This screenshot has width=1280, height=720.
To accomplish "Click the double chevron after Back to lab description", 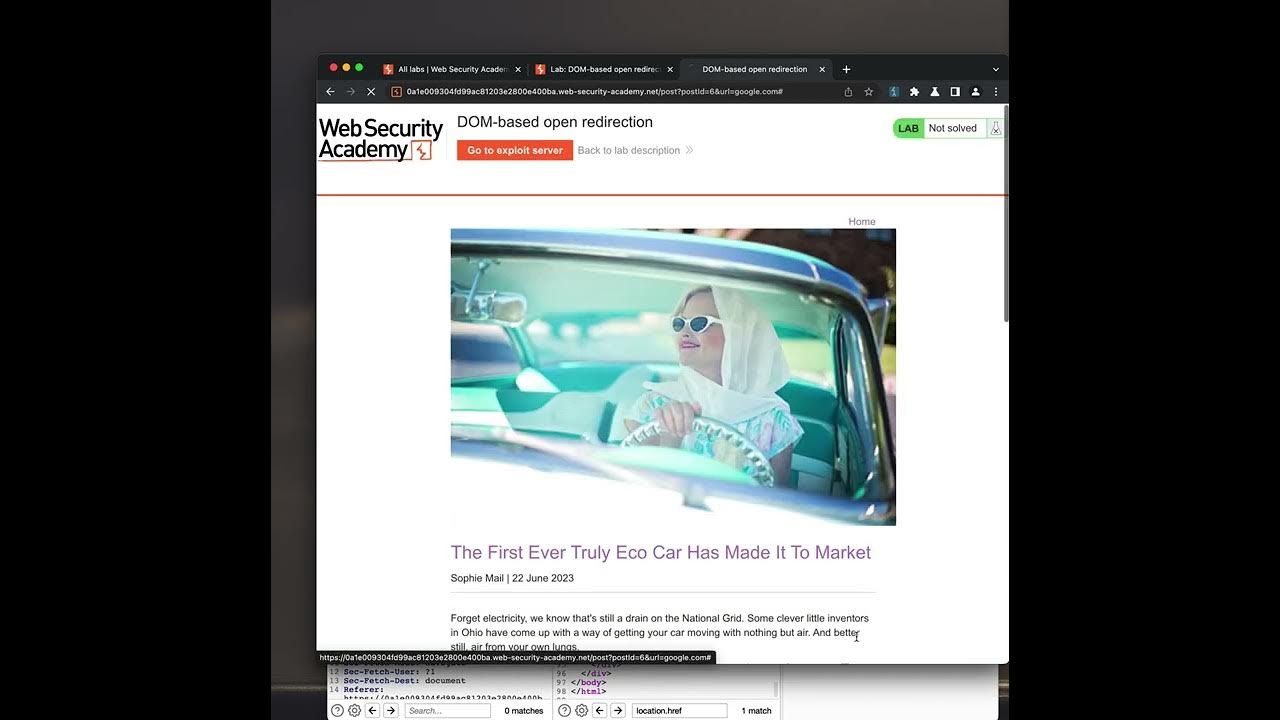I will (x=689, y=150).
